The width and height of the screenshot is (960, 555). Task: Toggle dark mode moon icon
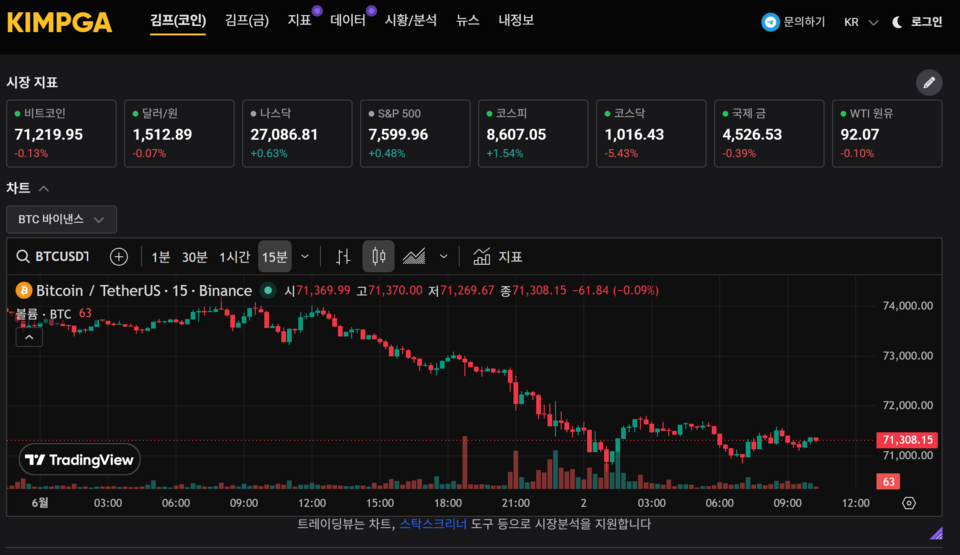point(897,22)
